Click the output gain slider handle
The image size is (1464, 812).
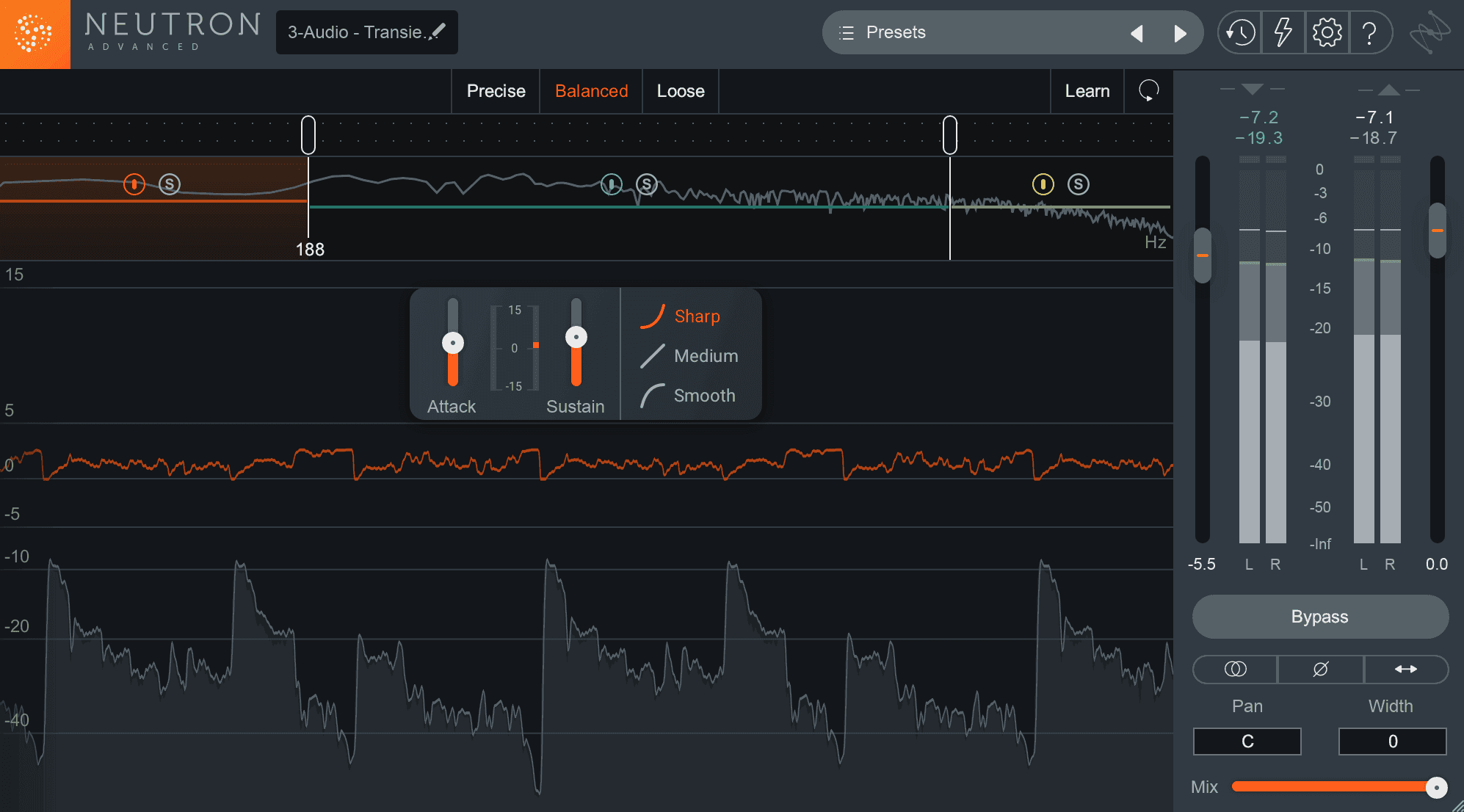[1438, 231]
